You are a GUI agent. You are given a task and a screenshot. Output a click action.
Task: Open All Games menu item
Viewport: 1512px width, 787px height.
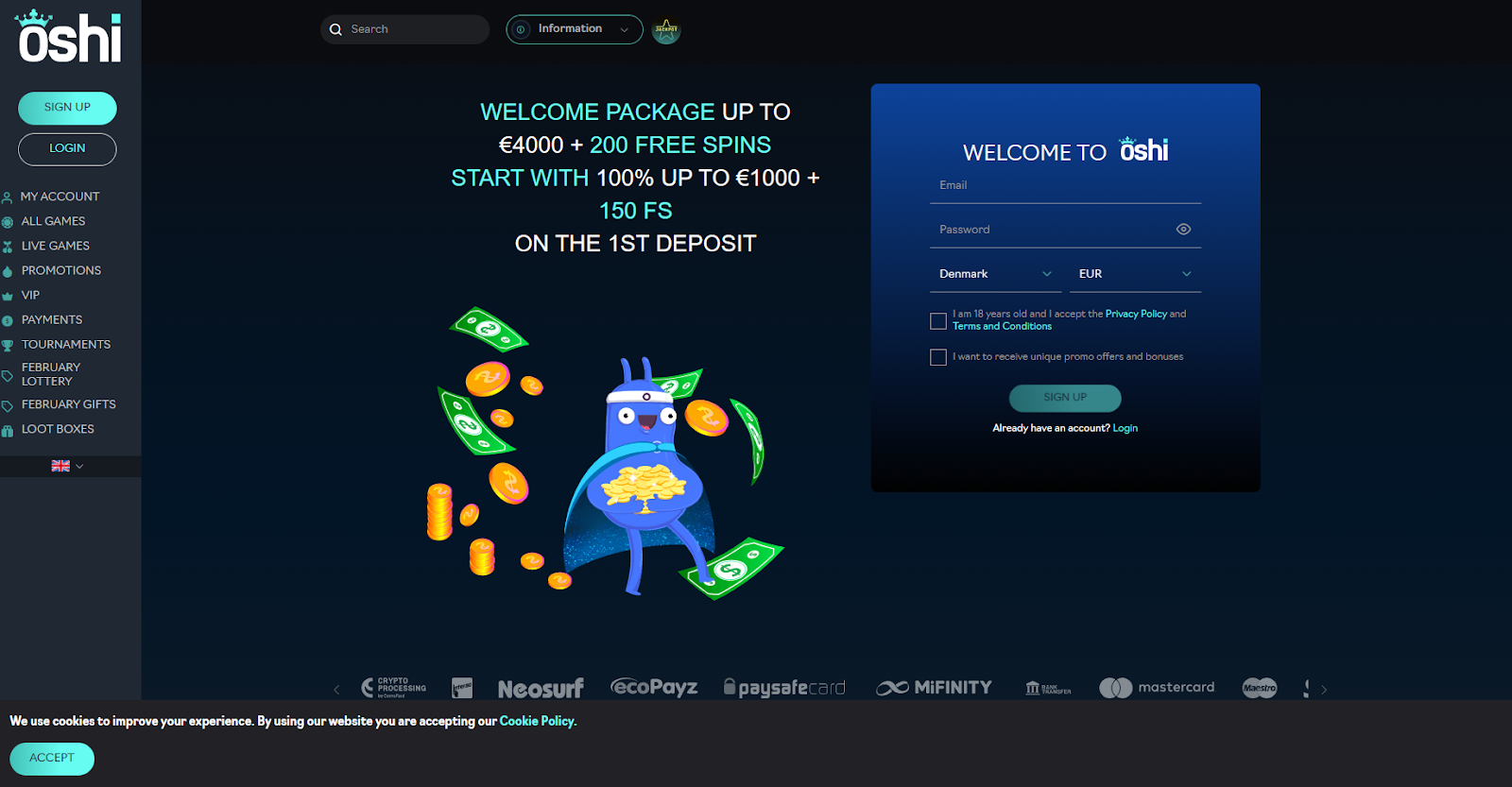(x=54, y=221)
